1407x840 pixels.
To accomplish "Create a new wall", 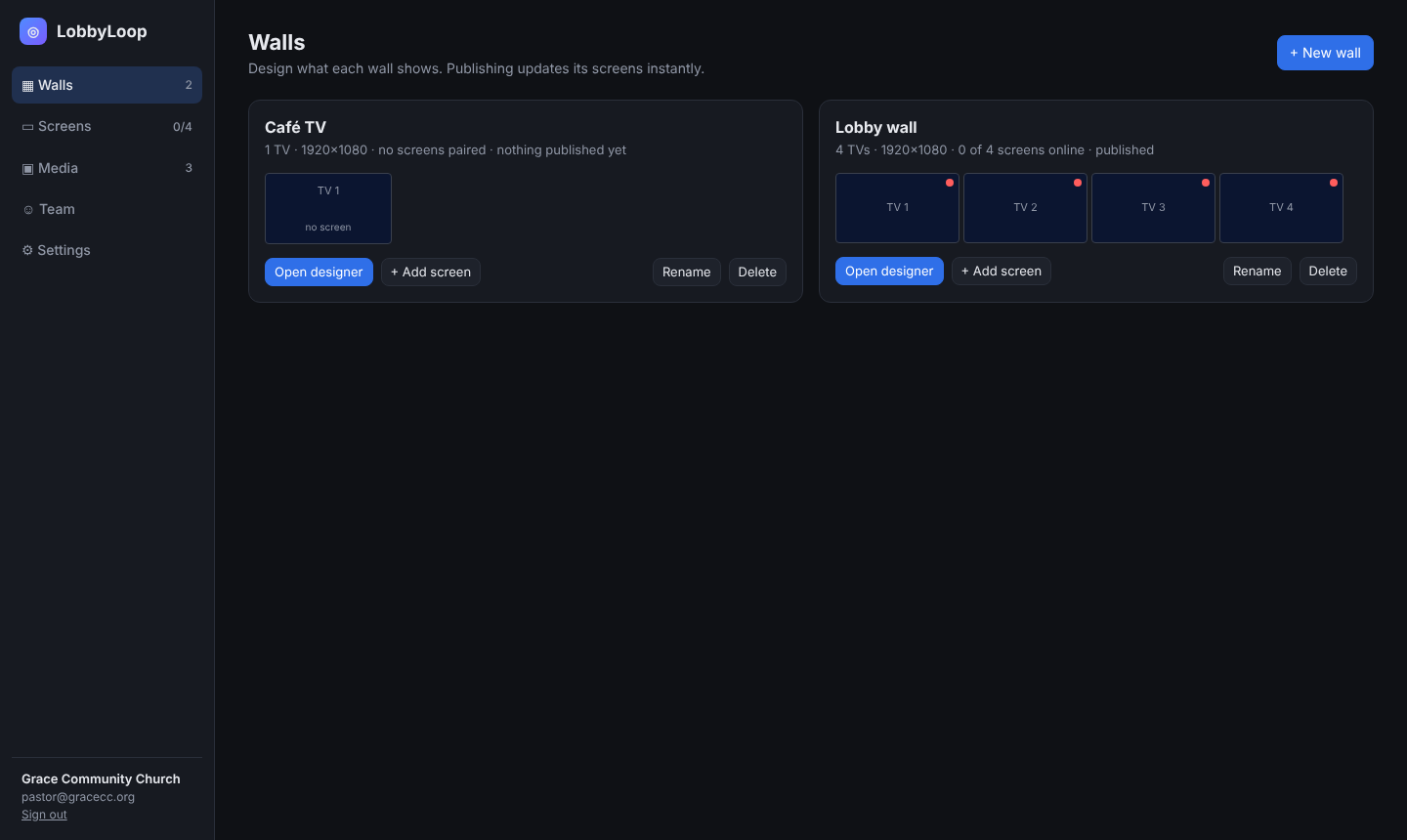I will pyautogui.click(x=1325, y=53).
